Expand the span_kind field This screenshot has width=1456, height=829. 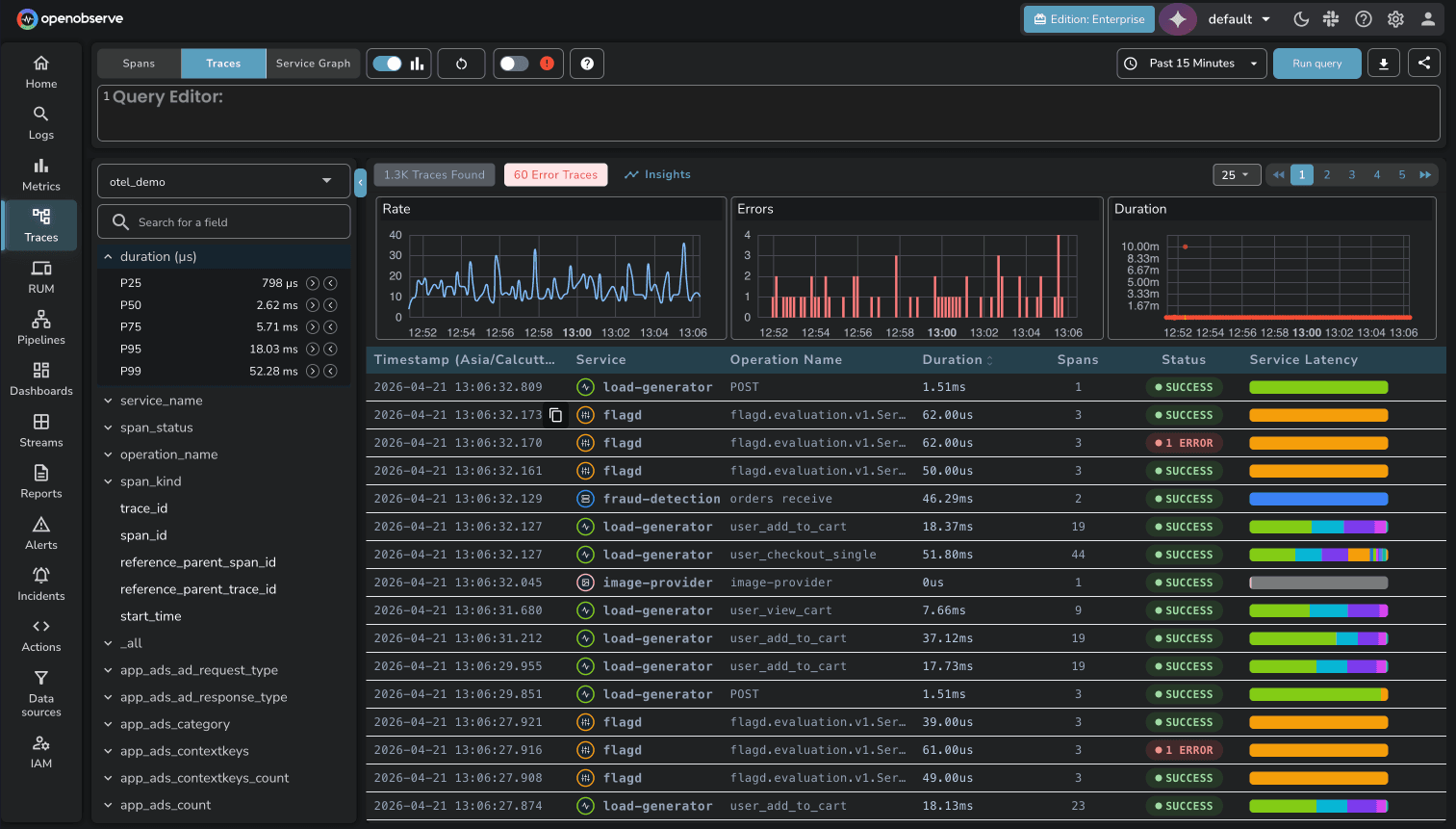(109, 481)
